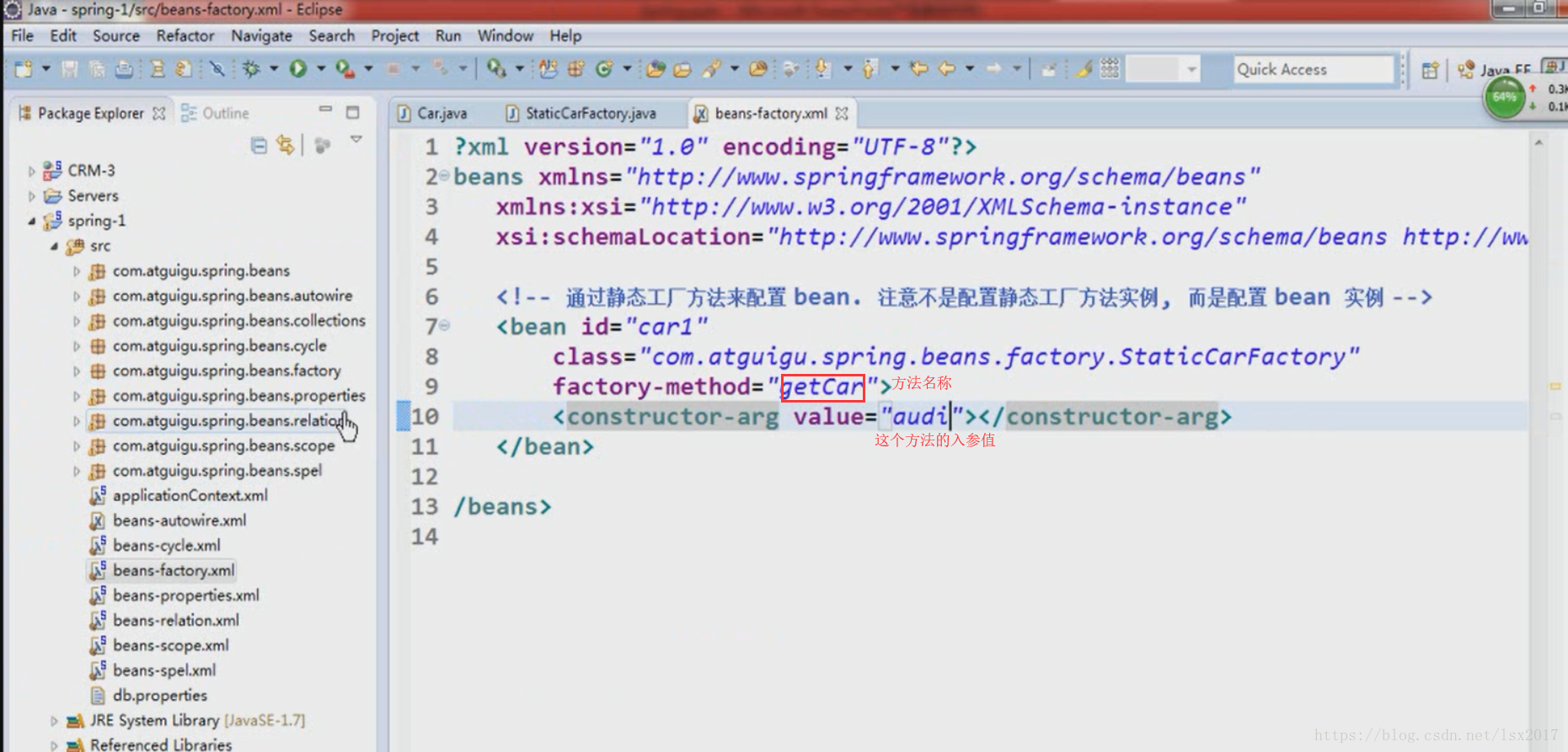Click Link with Editor icon
The height and width of the screenshot is (752, 1568).
click(286, 145)
